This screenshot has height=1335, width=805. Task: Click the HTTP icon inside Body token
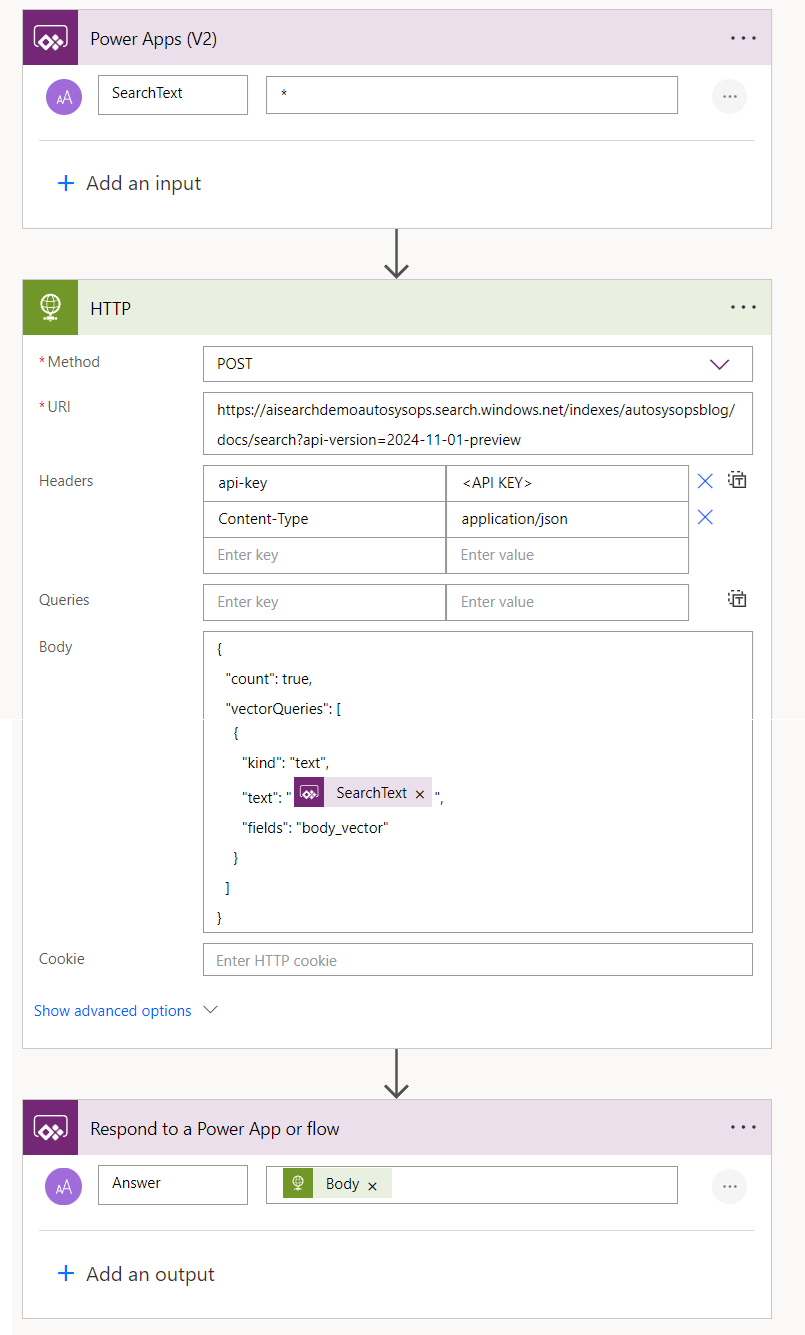point(298,1184)
